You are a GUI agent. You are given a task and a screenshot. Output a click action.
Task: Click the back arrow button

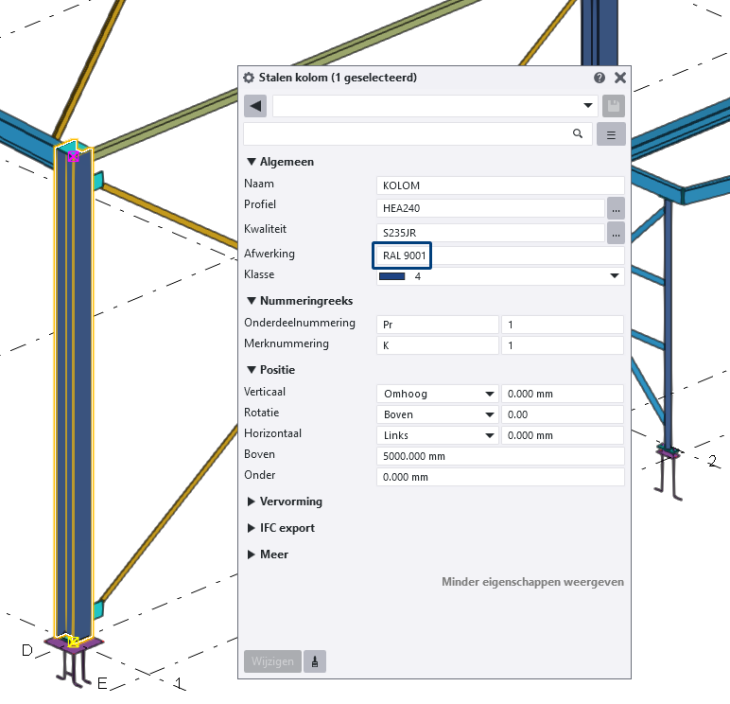[255, 106]
